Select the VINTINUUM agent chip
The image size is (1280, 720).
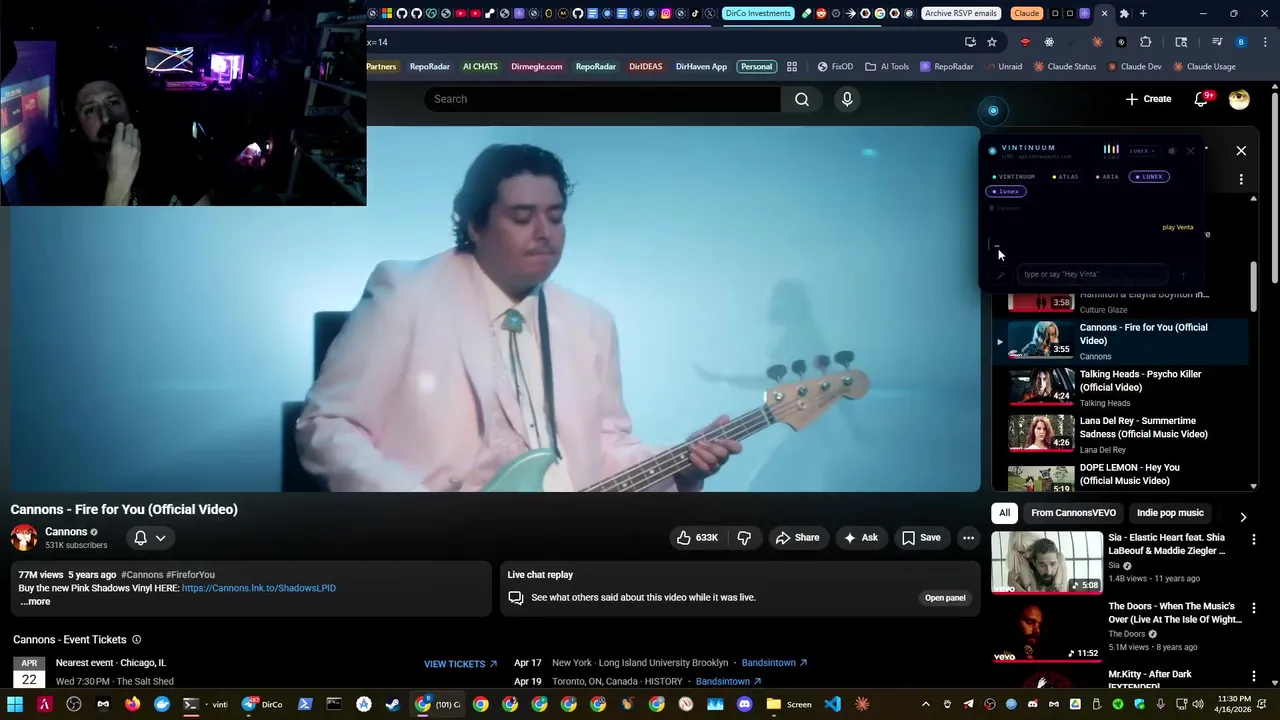(1014, 177)
